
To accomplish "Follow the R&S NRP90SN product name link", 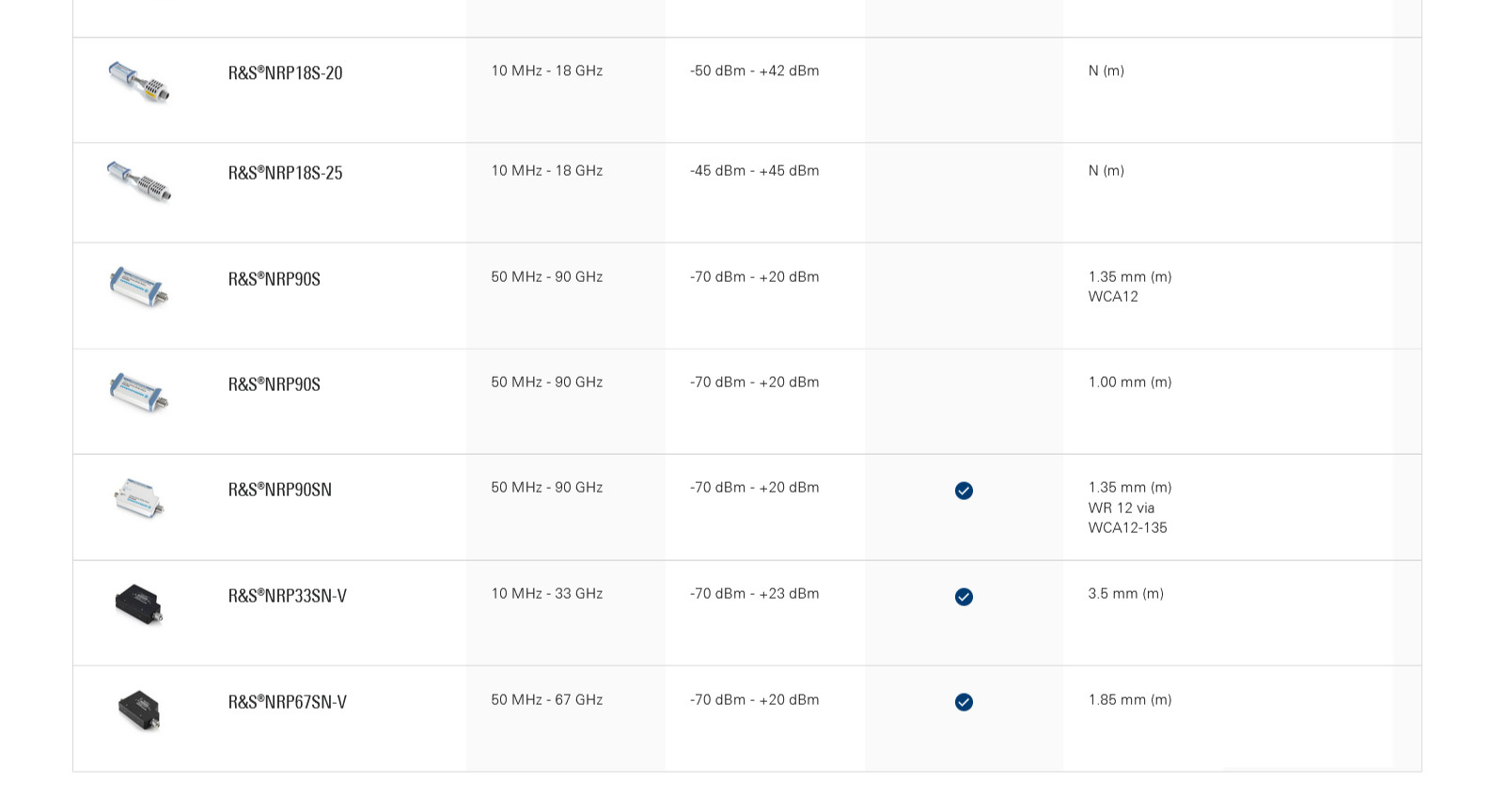I will [x=279, y=490].
